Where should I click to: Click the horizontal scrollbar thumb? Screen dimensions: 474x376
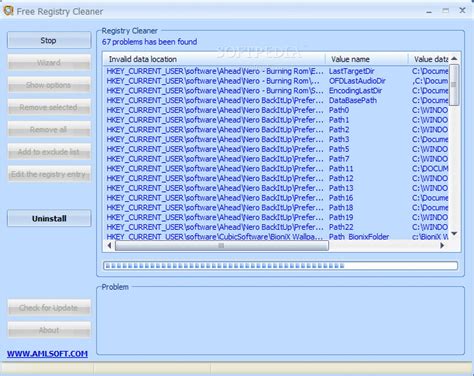222,246
